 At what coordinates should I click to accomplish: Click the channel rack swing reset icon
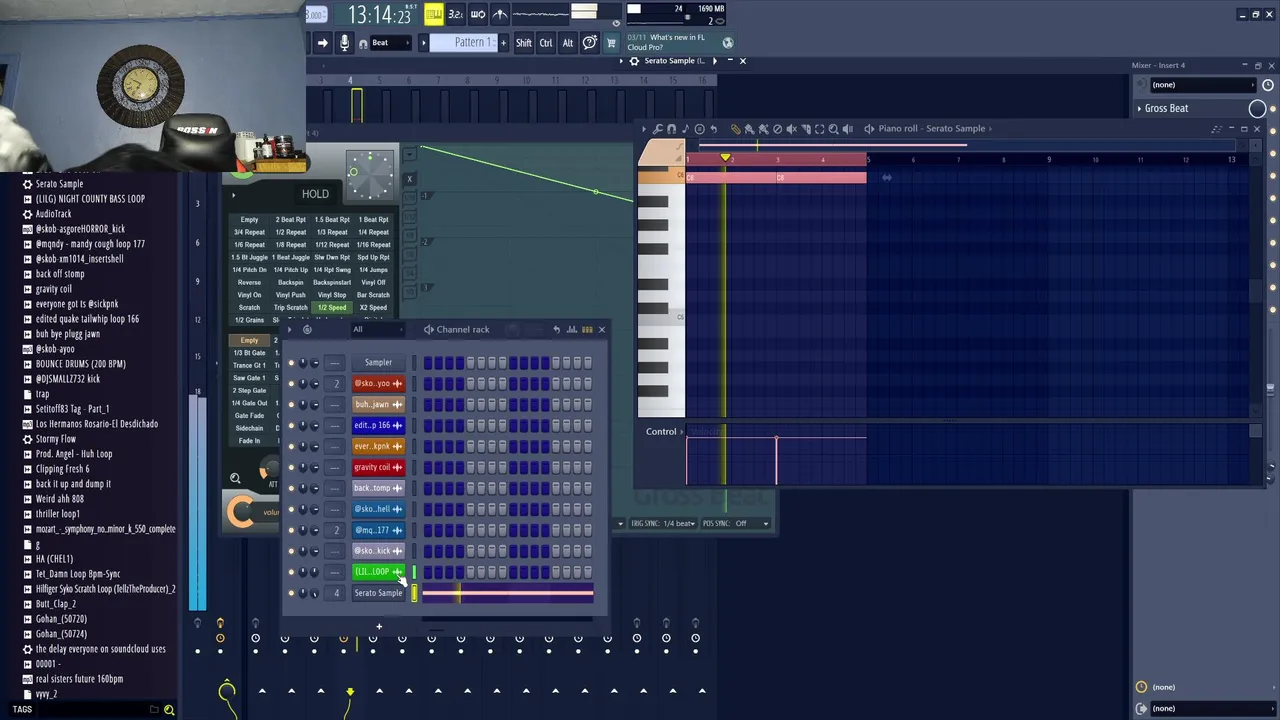[307, 329]
